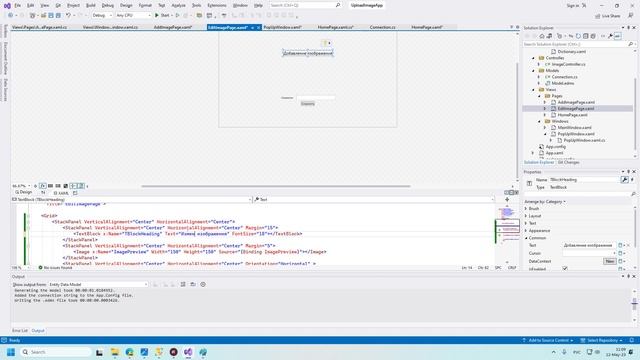Select App.config in Solution Explorer
The image size is (640, 360).
tap(556, 147)
